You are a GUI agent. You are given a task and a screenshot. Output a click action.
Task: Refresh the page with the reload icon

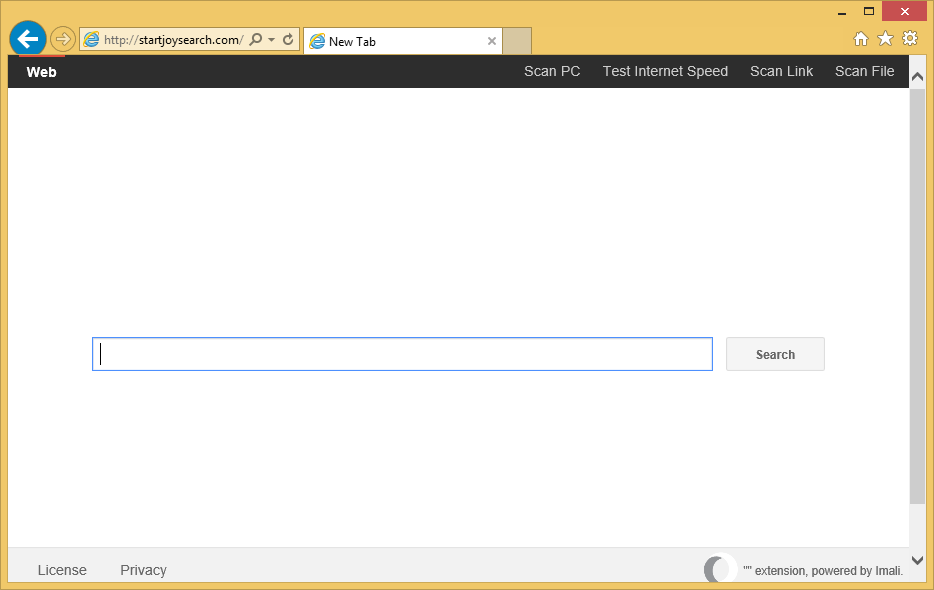pyautogui.click(x=288, y=40)
